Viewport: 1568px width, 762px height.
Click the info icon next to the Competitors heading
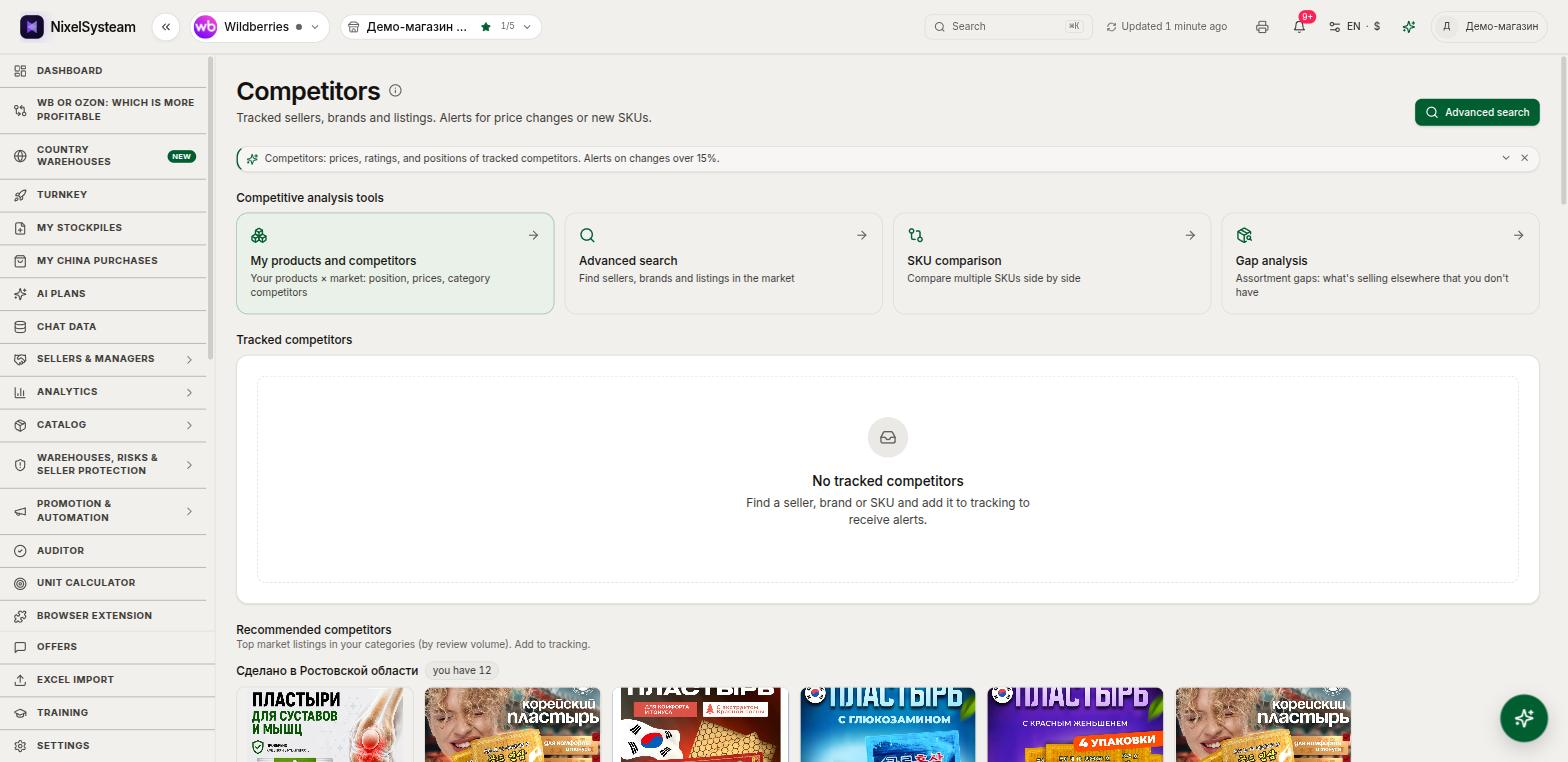(x=395, y=91)
